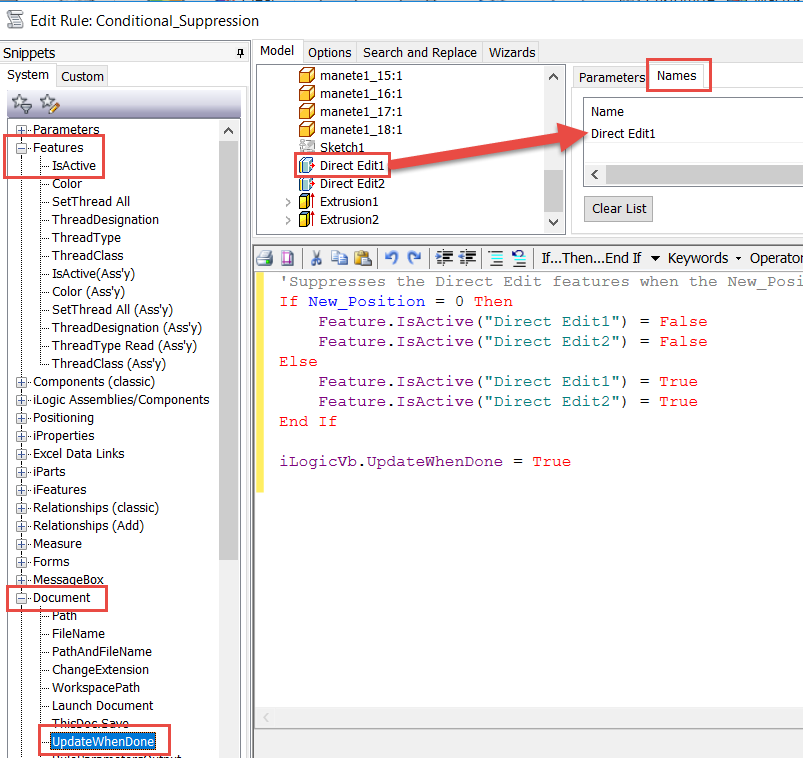
Task: Select the Launch Document snippet
Action: click(x=102, y=706)
